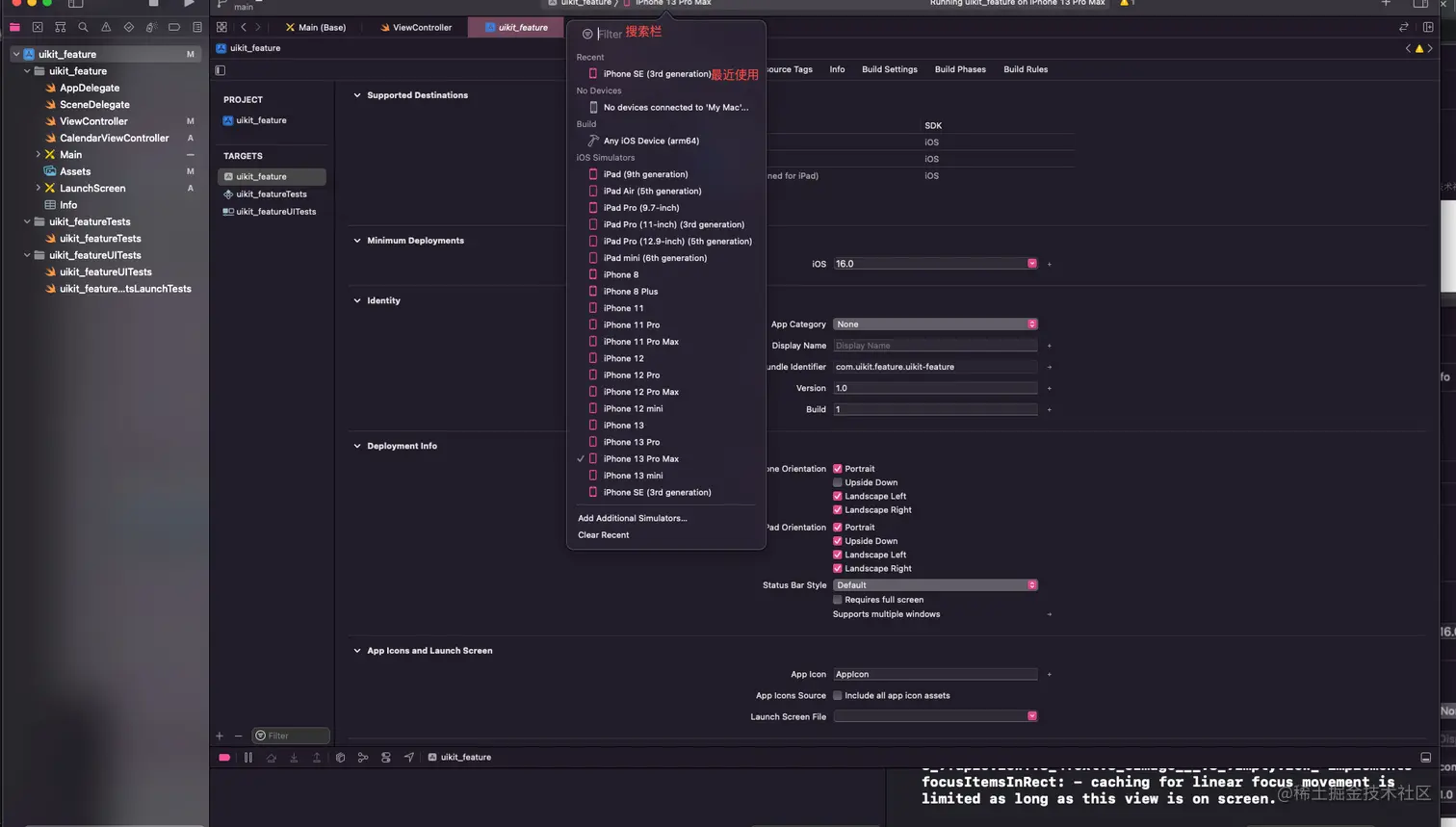The height and width of the screenshot is (827, 1456).
Task: Switch to the Build Settings tab
Action: click(x=890, y=69)
